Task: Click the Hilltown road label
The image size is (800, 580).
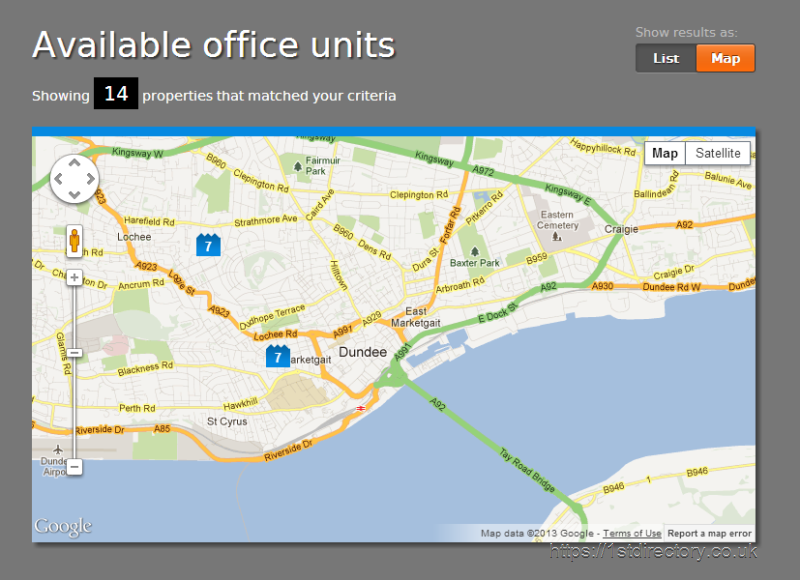Action: coord(338,275)
